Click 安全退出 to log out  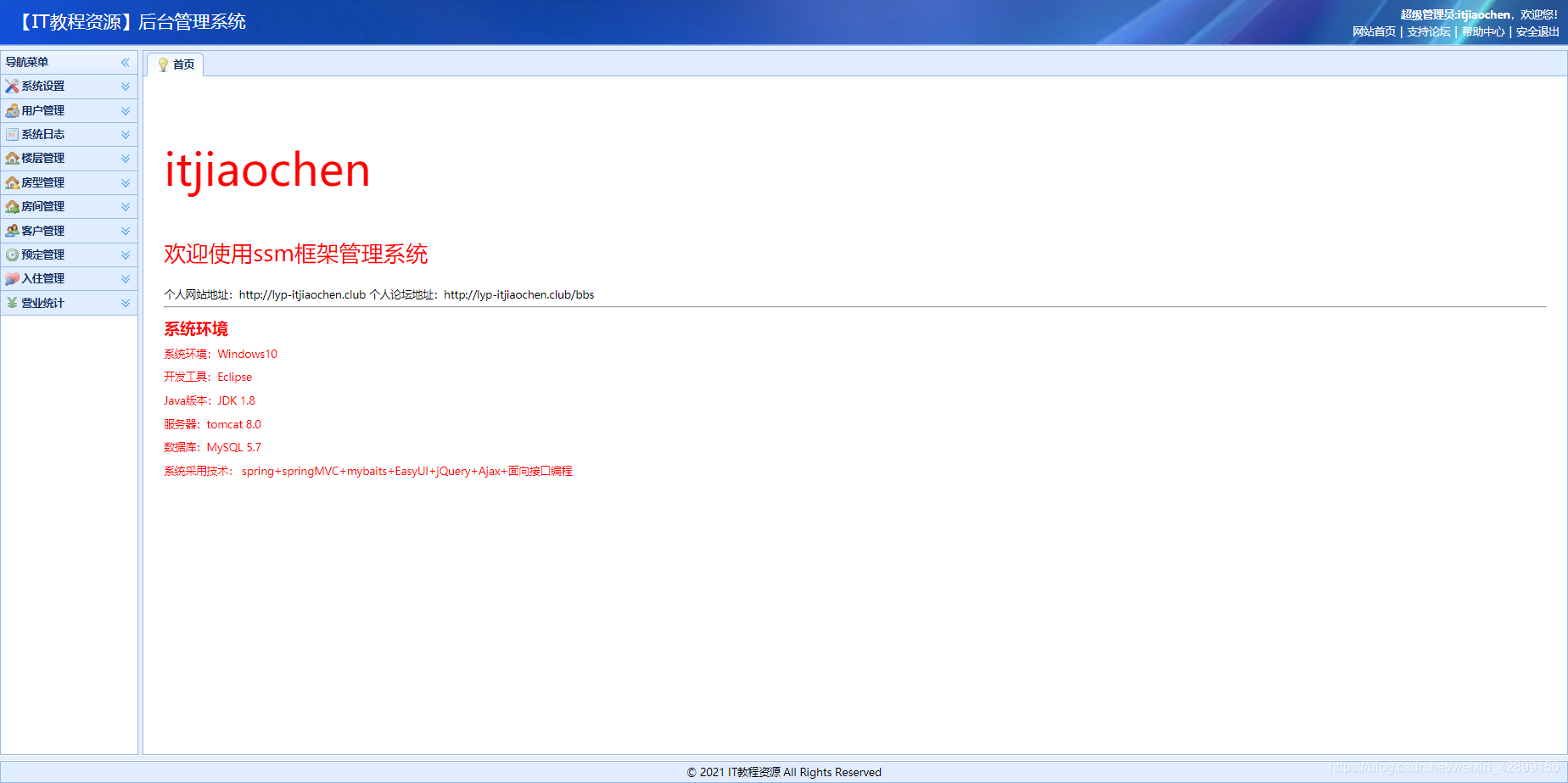(1537, 31)
